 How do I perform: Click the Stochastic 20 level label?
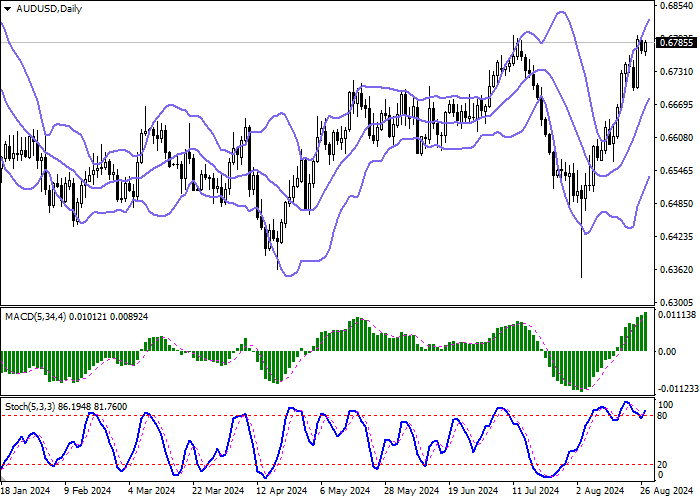point(662,465)
